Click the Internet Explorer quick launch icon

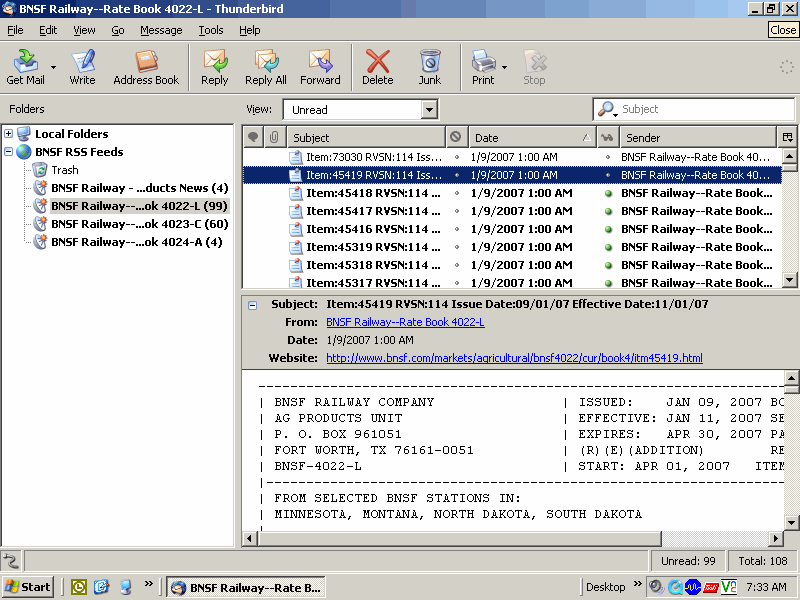pos(102,587)
